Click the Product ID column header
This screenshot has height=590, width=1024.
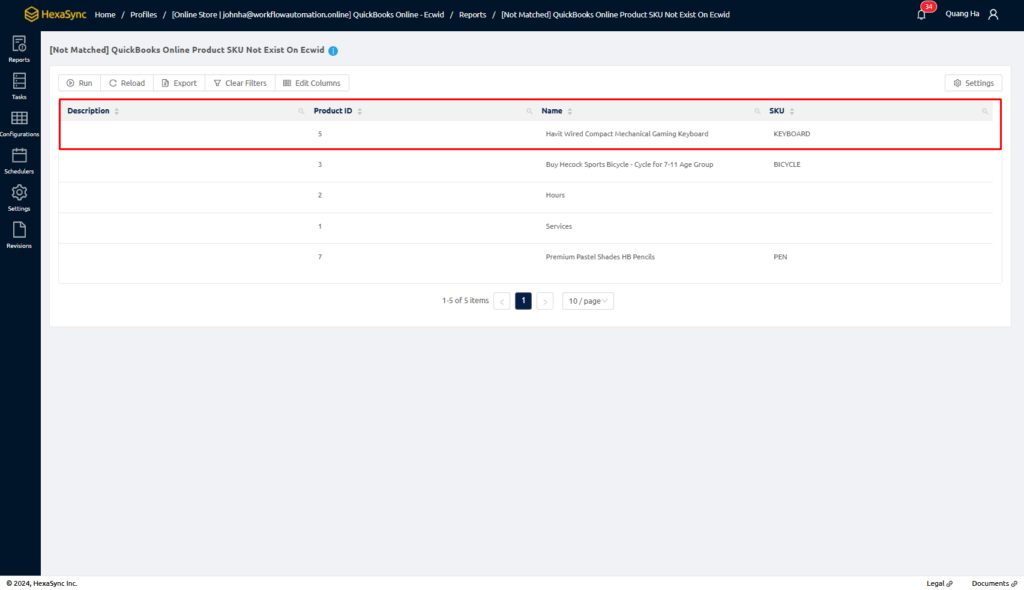pyautogui.click(x=333, y=111)
